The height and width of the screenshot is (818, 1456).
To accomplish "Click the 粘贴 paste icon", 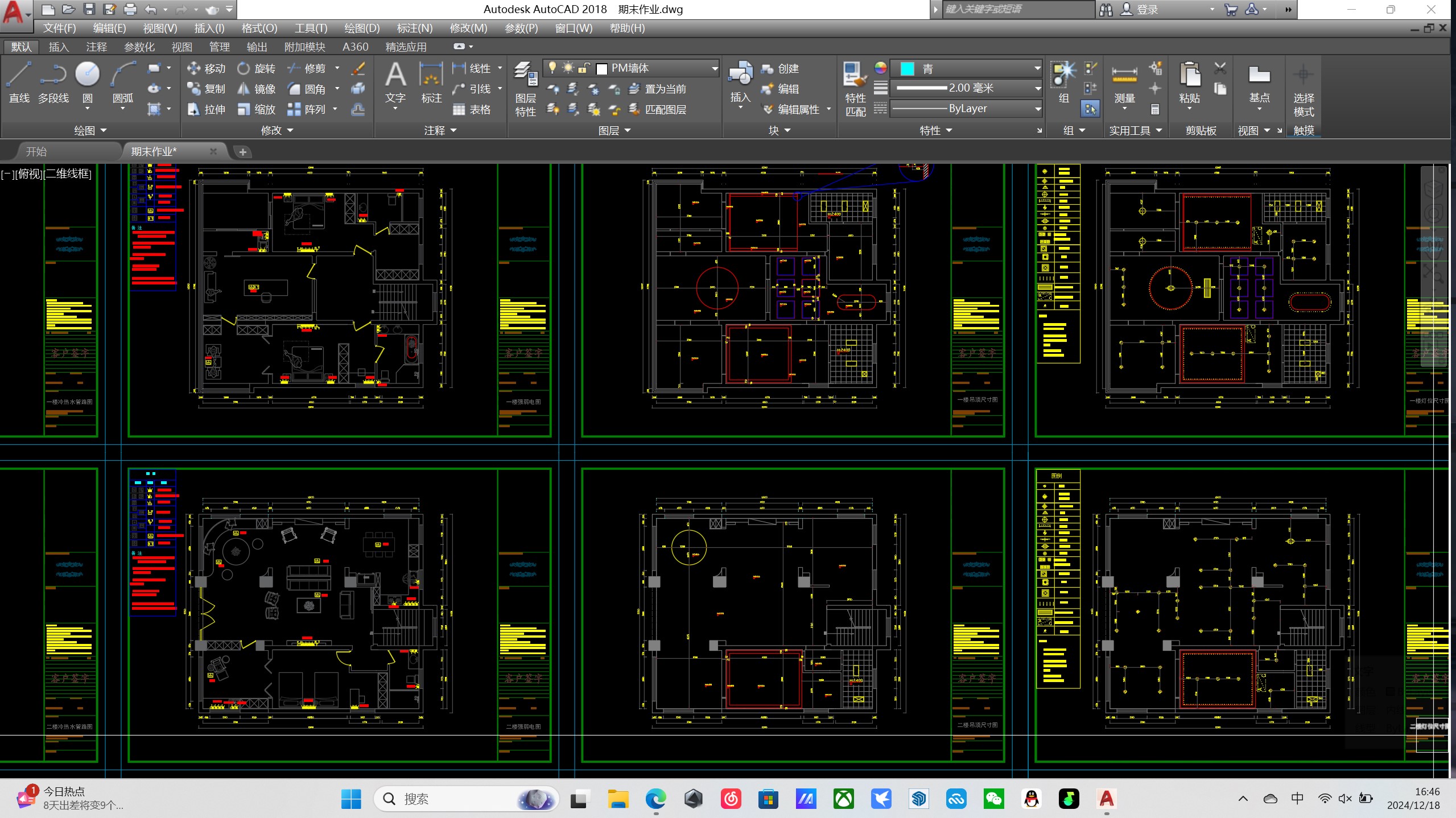I will coord(1189,82).
